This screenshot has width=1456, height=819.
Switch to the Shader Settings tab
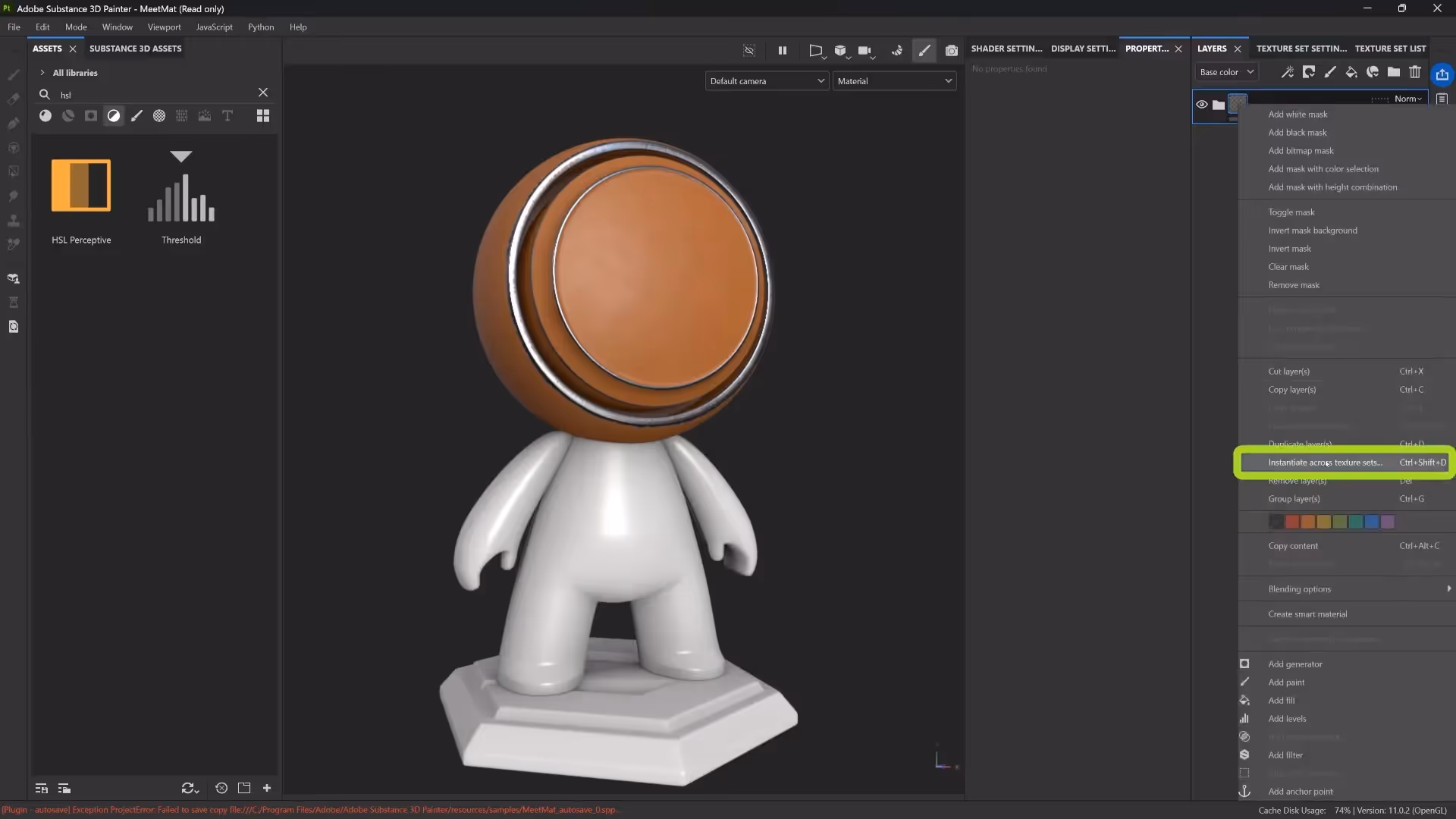1006,49
